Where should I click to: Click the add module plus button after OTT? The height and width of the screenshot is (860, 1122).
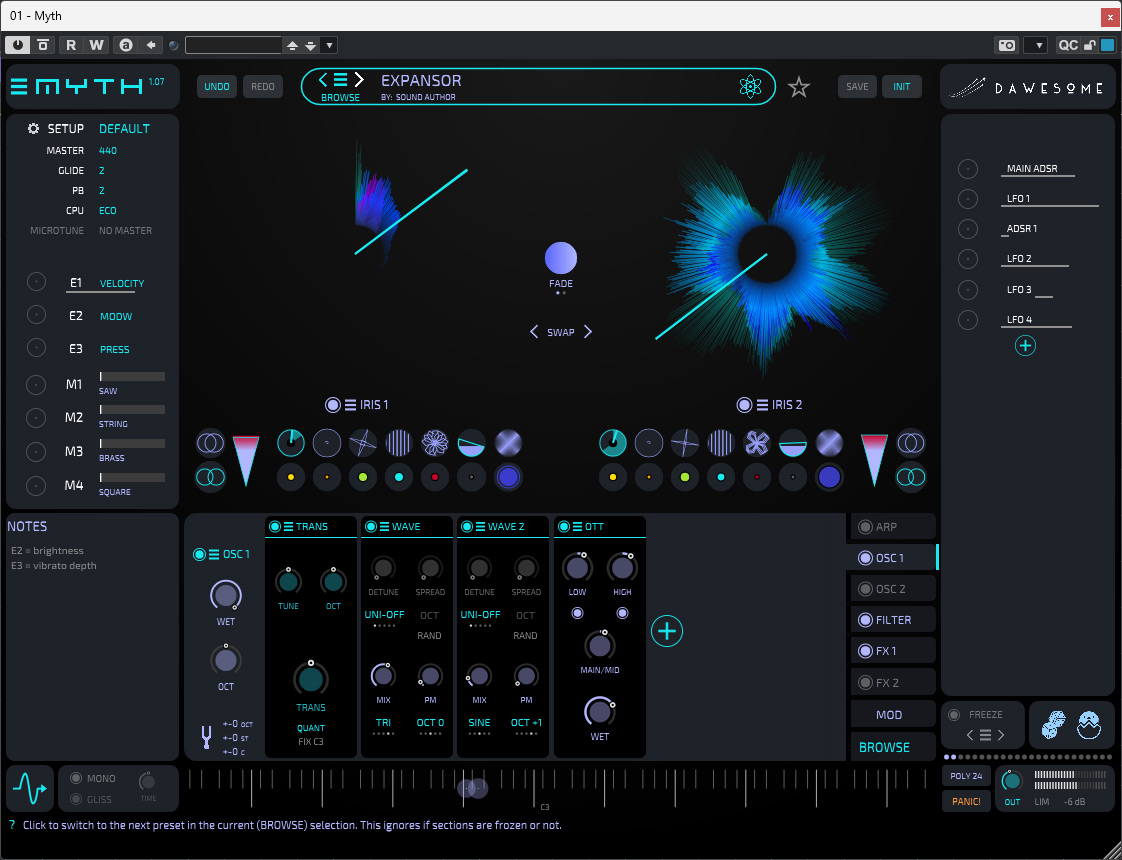pyautogui.click(x=667, y=631)
